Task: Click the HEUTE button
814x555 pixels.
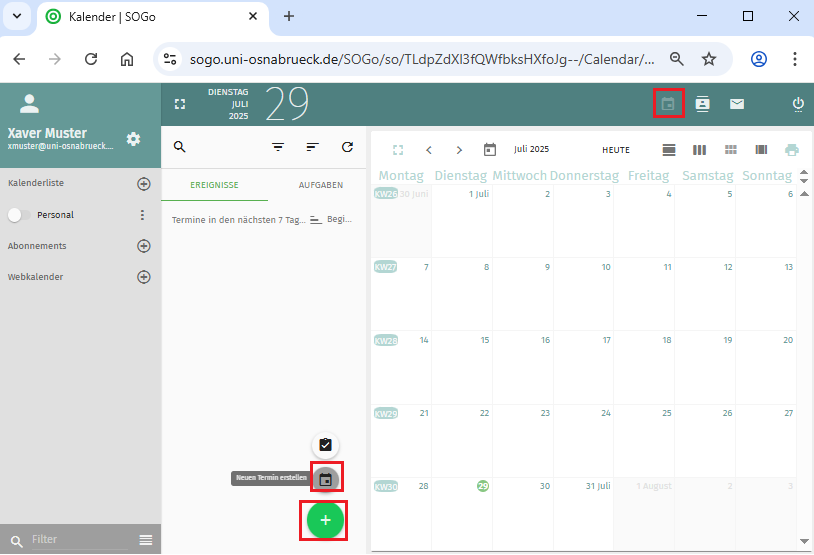Action: (616, 150)
